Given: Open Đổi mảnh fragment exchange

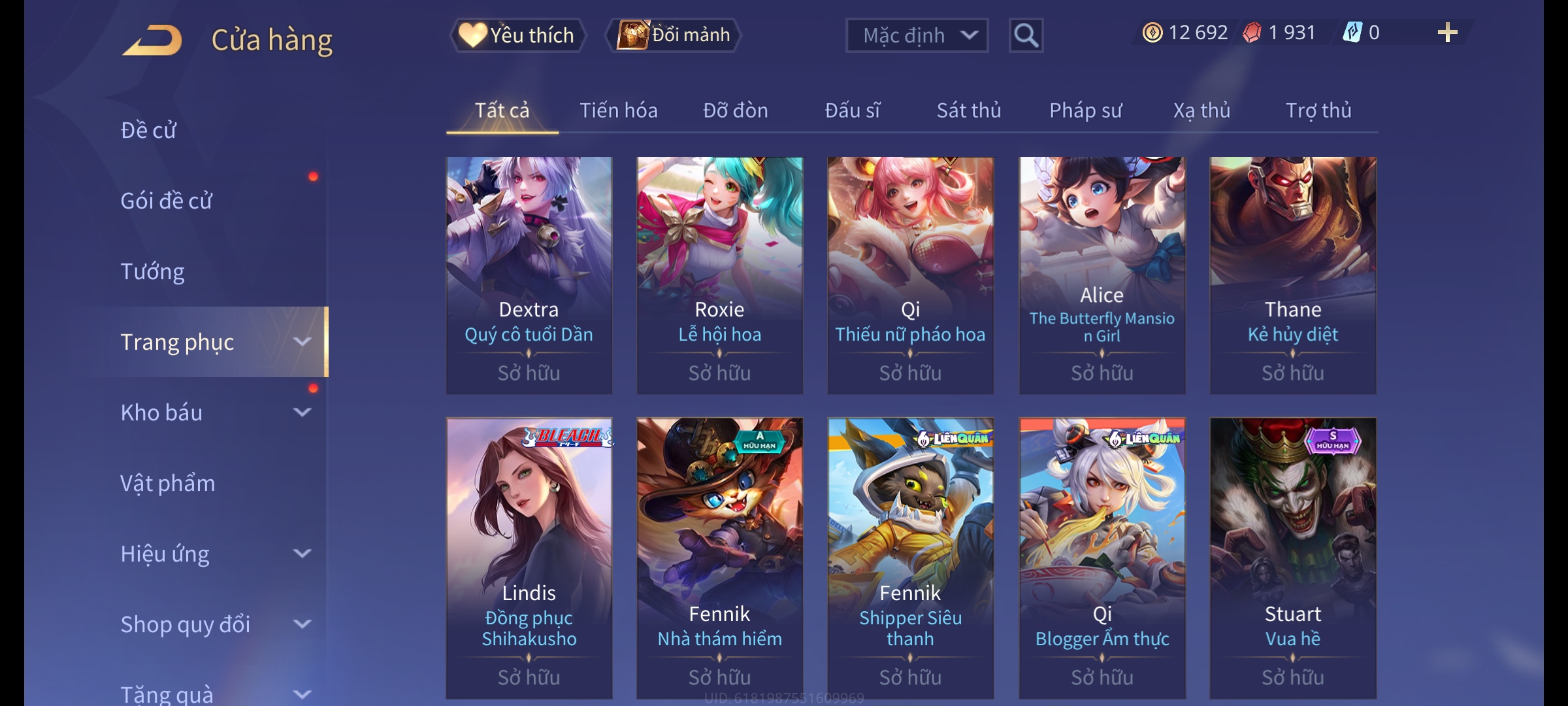Looking at the screenshot, I should coord(674,35).
